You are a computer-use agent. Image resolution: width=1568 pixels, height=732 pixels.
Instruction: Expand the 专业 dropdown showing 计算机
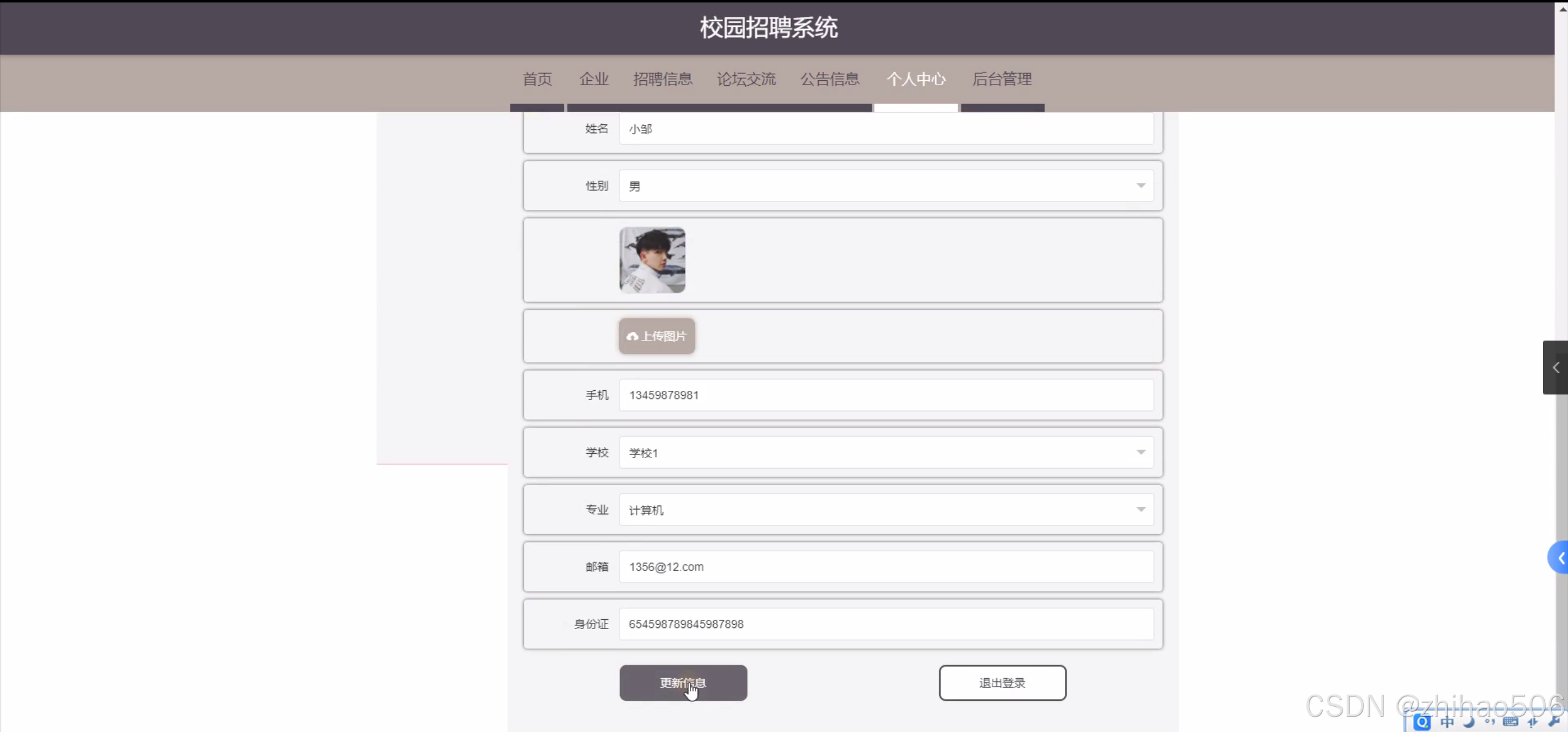click(885, 510)
